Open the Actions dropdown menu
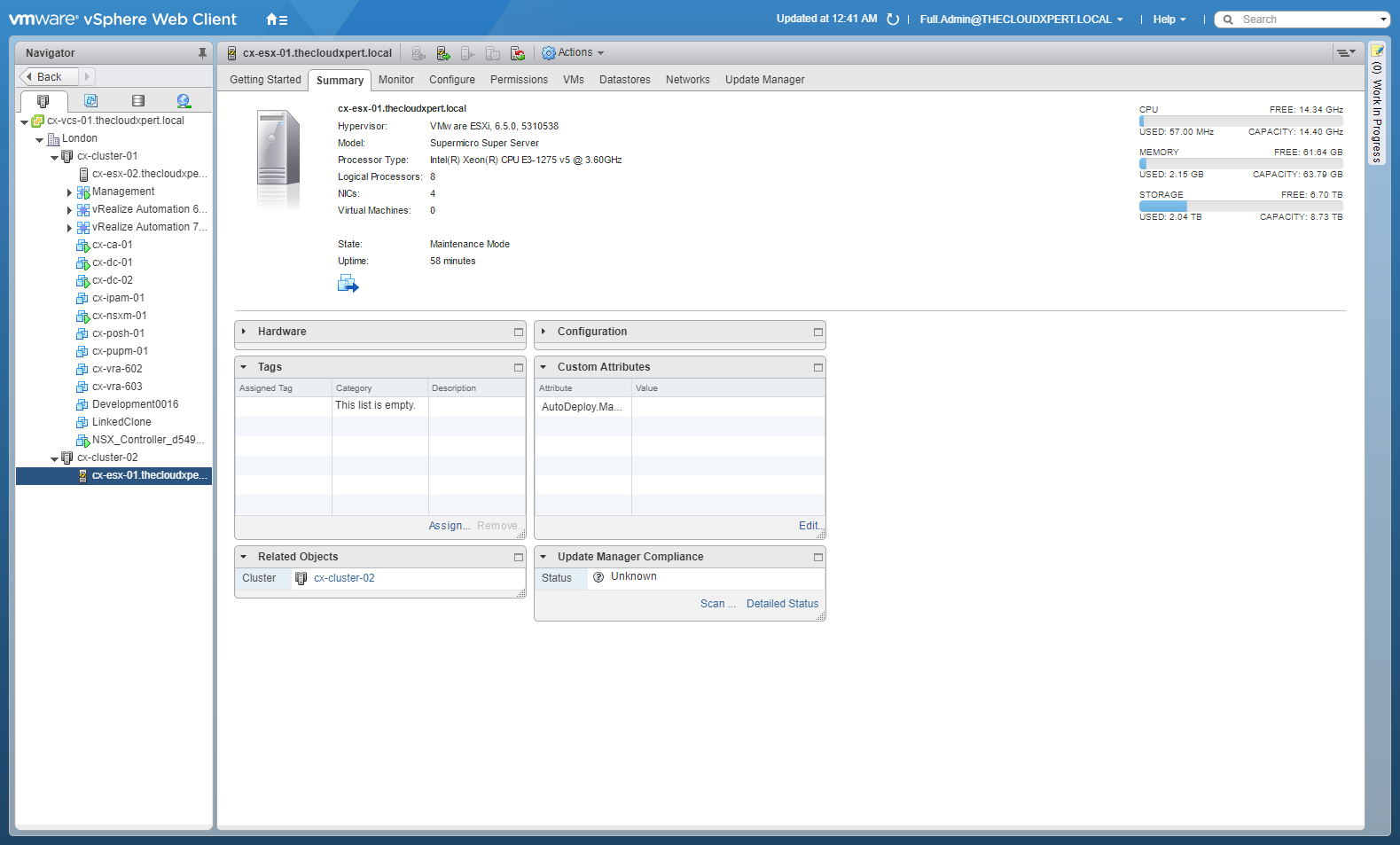 [x=574, y=53]
